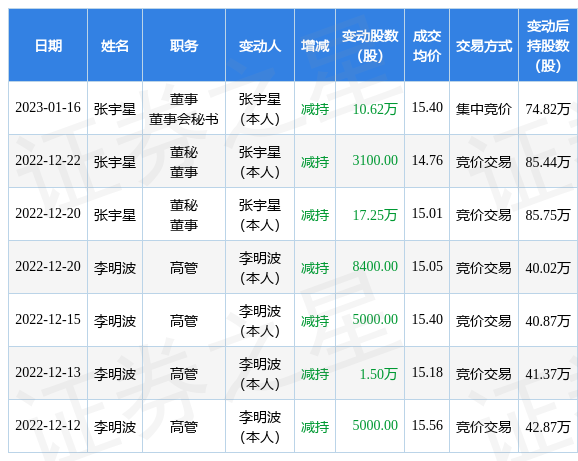The width and height of the screenshot is (578, 461).
Task: Click the 变动股数(股) column header
Action: [370, 46]
